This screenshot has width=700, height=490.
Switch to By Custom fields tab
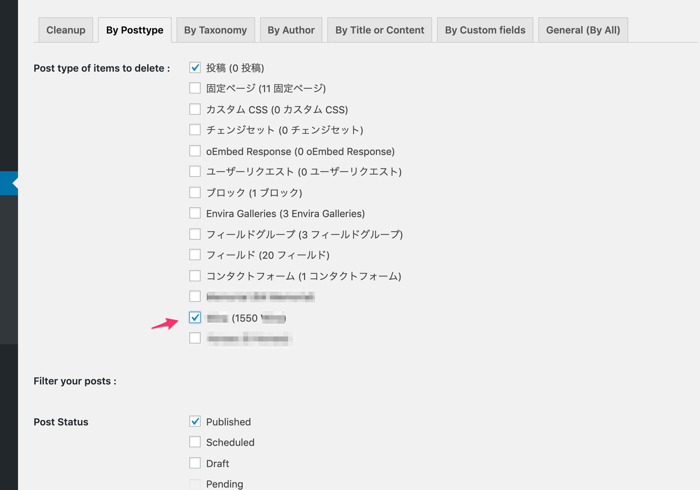485,30
